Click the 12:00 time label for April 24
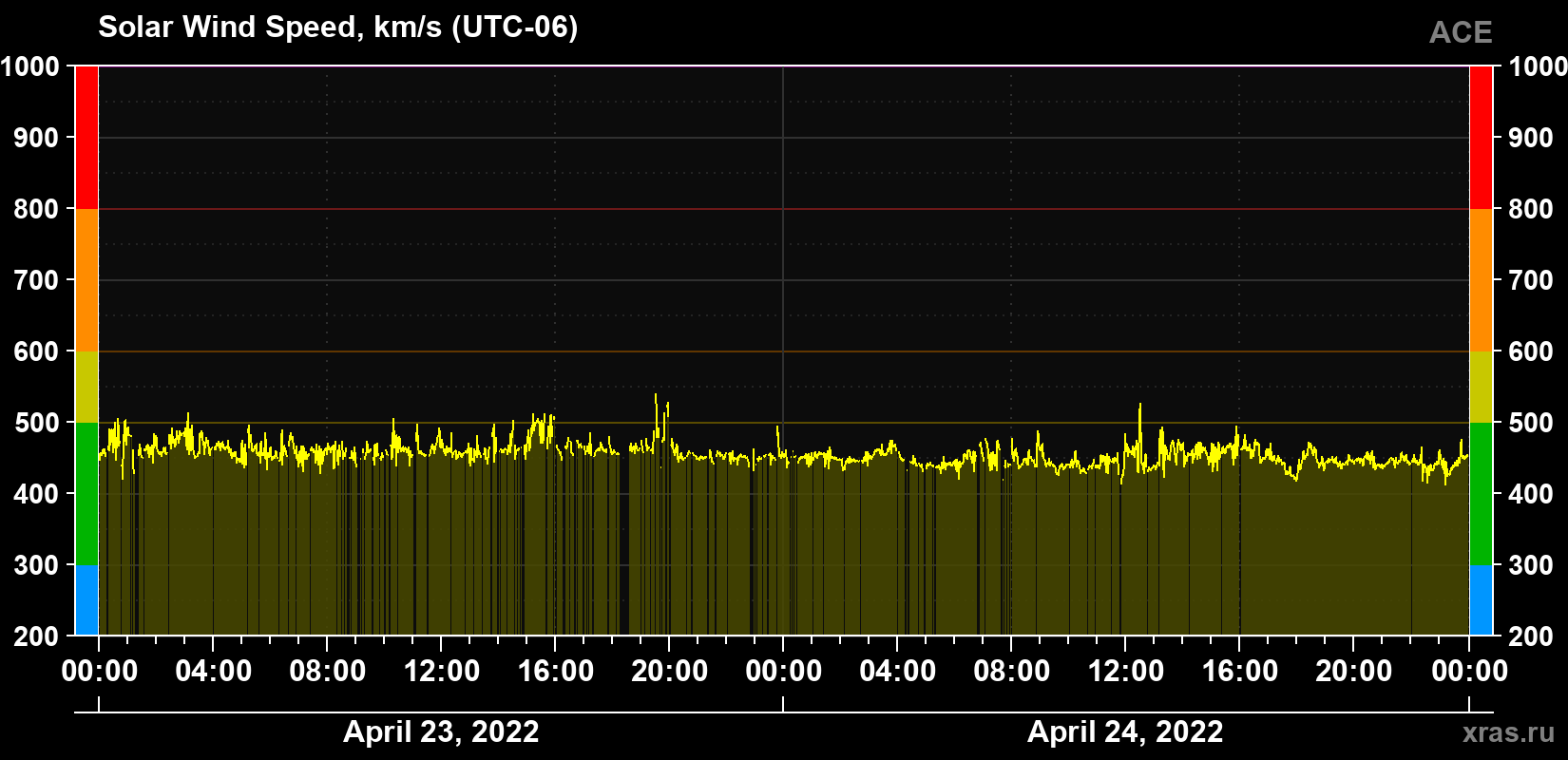This screenshot has height=760, width=1568. [1125, 672]
